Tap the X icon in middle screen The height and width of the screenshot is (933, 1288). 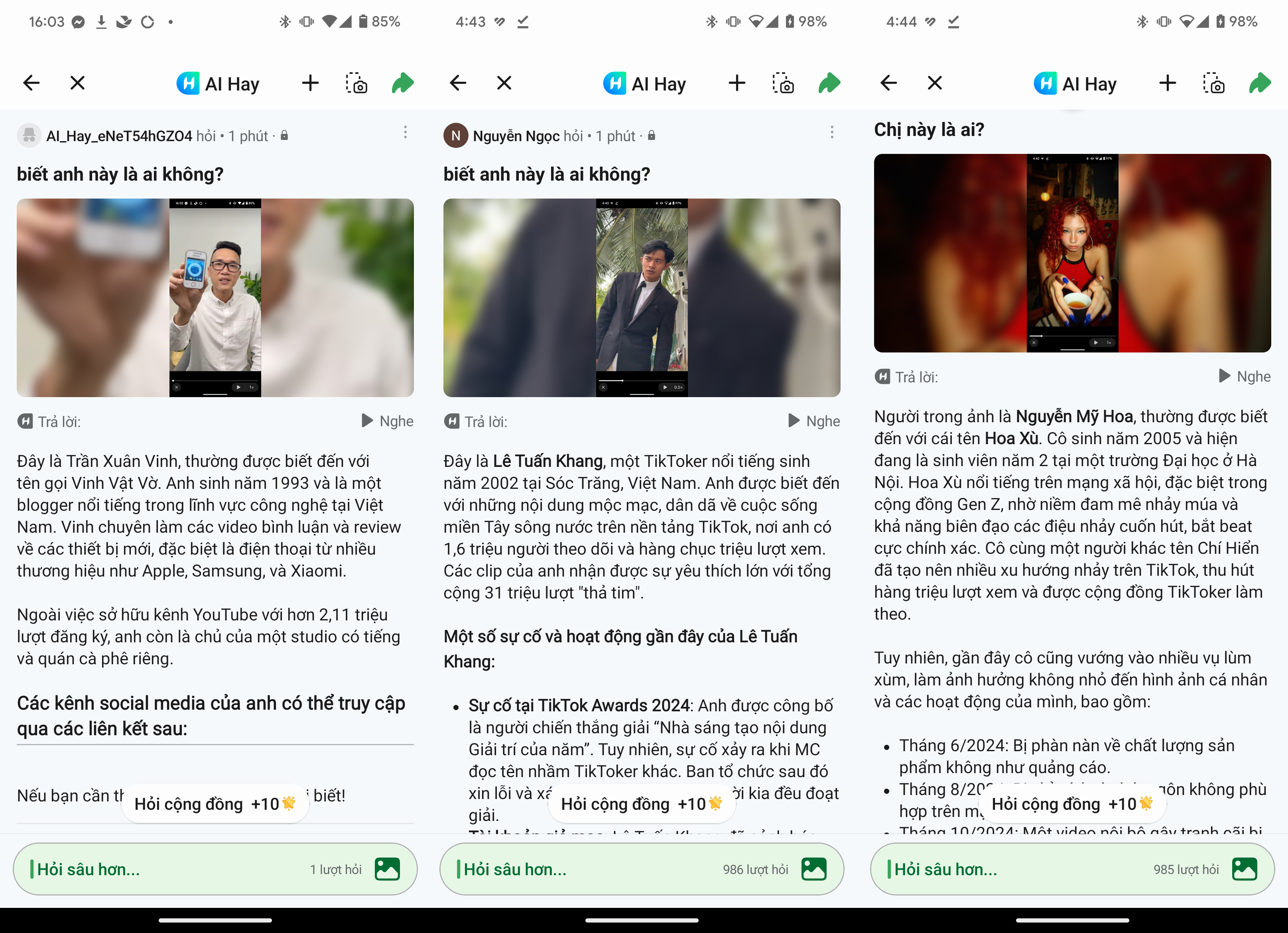click(504, 83)
